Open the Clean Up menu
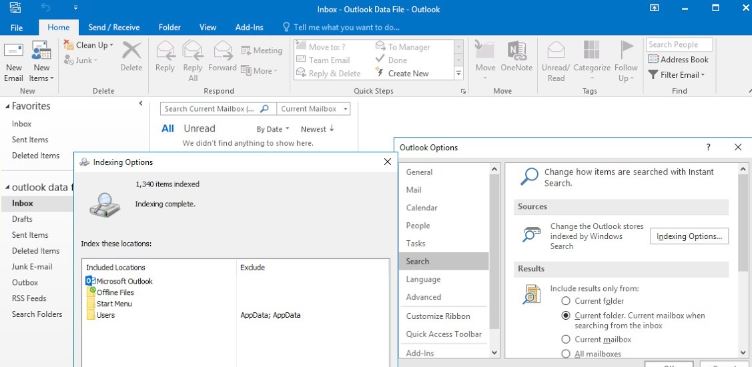Viewport: 752px width, 367px height. tap(88, 45)
